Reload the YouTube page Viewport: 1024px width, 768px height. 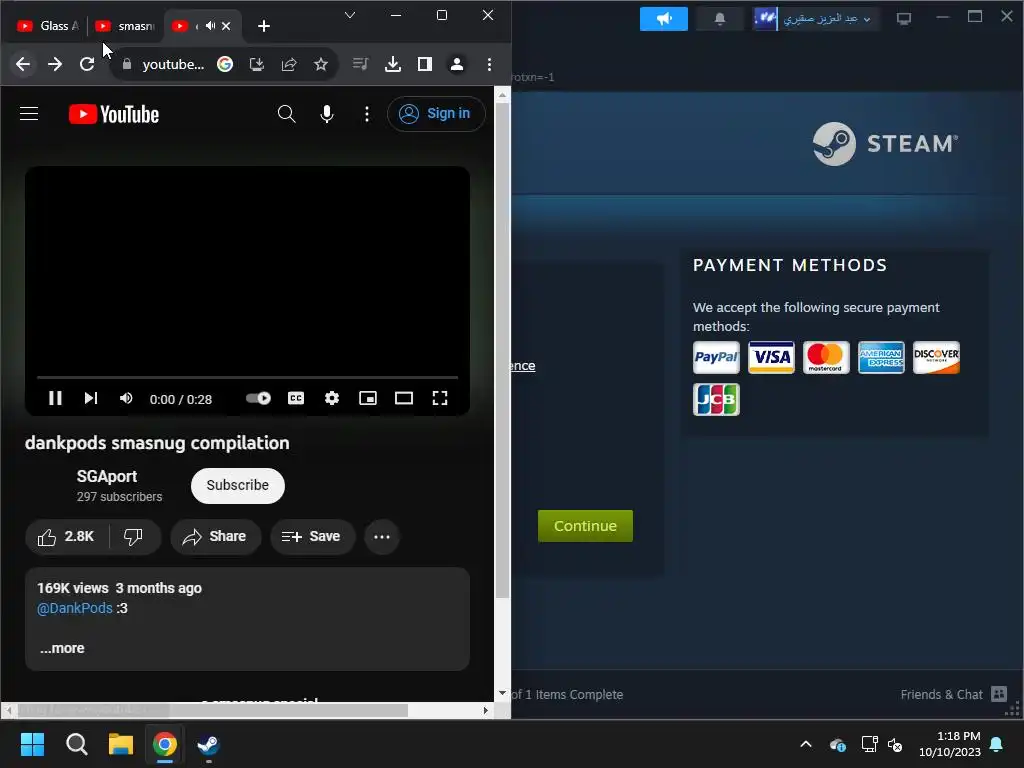pos(87,64)
